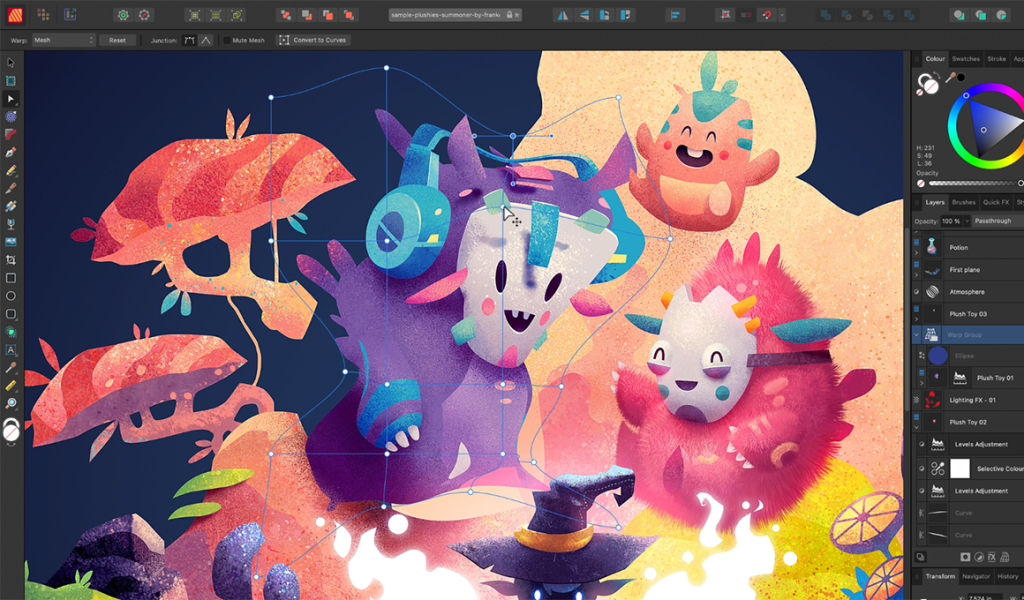Toggle the Selective Colour adjustment's left icon
The image size is (1024, 600).
(921, 468)
